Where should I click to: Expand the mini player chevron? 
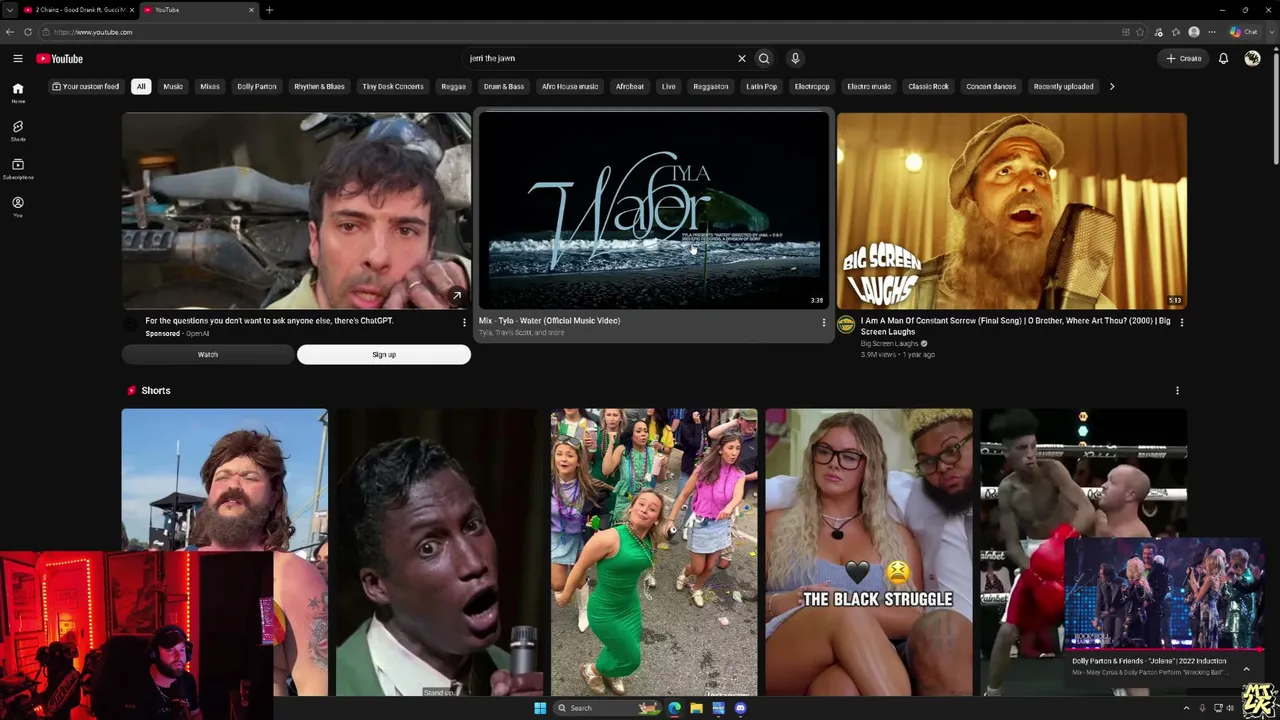pos(1246,668)
